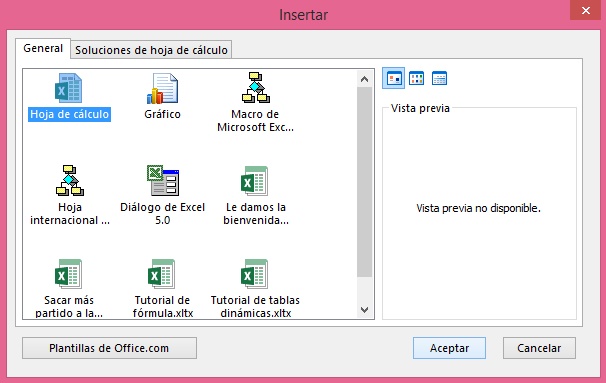Click the Hoja de cálculo label text
This screenshot has height=383, width=606.
(70, 114)
